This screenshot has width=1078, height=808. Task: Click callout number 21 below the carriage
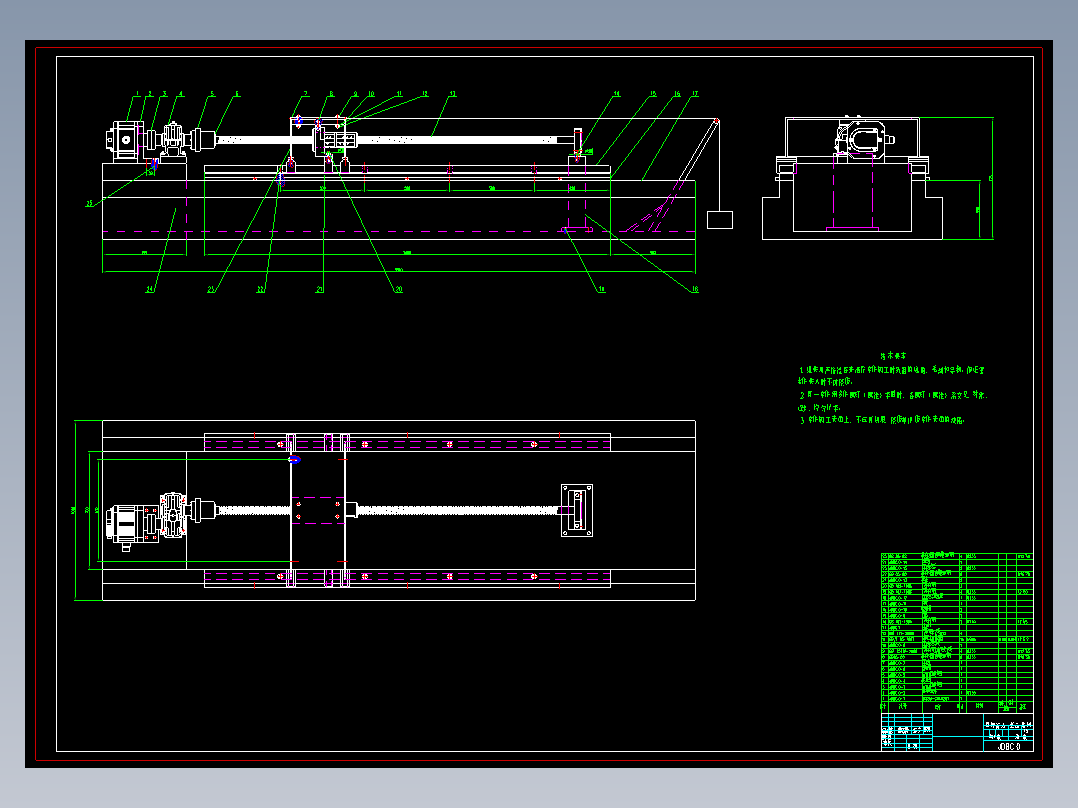click(x=320, y=290)
